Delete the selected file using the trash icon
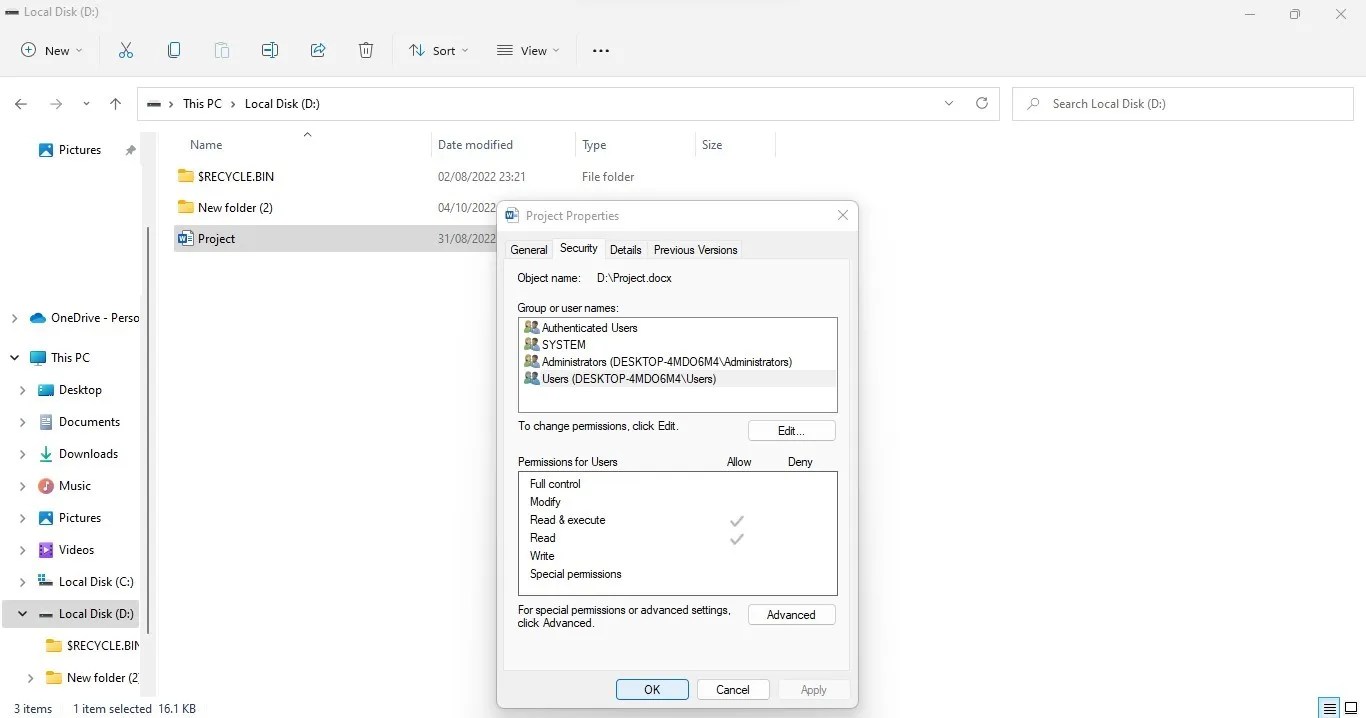The height and width of the screenshot is (718, 1366). click(366, 50)
